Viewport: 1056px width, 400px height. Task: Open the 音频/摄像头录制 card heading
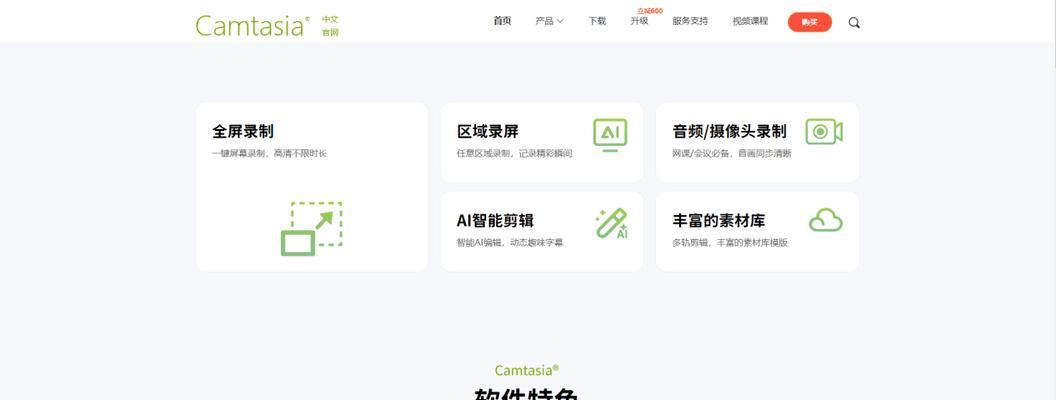729,131
